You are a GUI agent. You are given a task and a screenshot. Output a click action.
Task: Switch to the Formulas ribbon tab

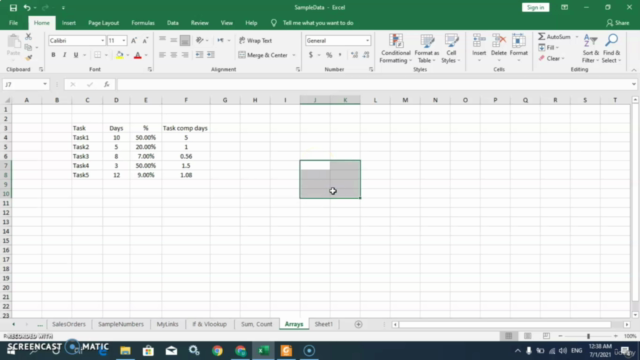coord(143,23)
